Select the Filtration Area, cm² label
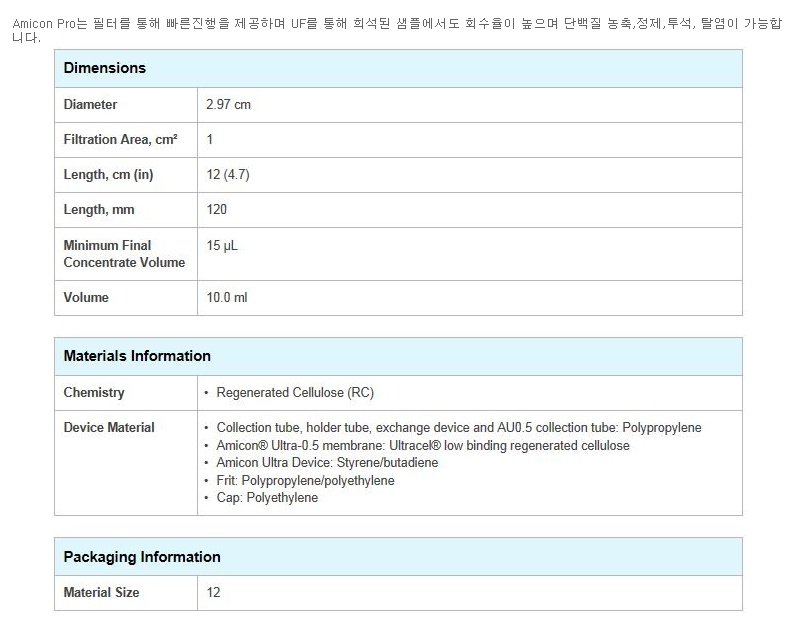 tap(120, 139)
